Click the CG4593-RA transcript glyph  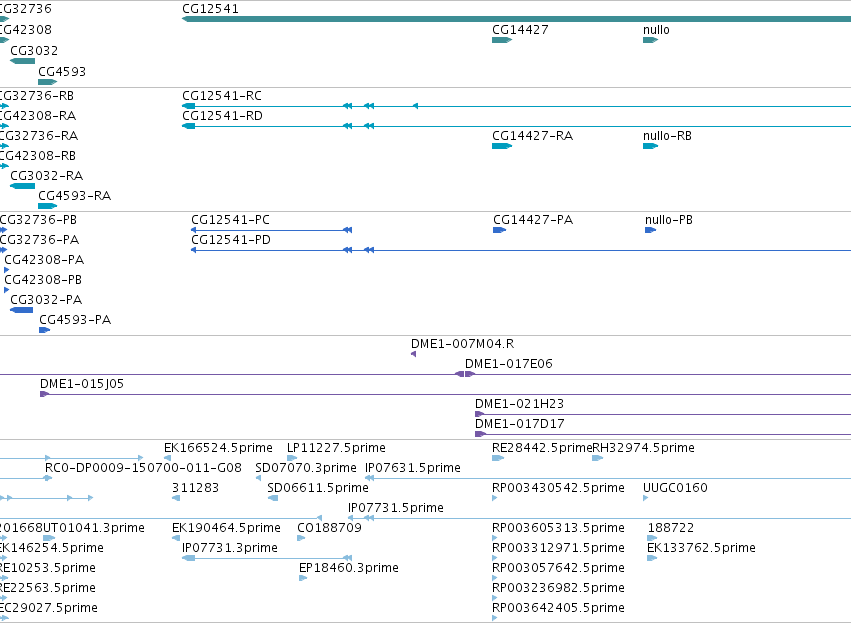pos(47,206)
